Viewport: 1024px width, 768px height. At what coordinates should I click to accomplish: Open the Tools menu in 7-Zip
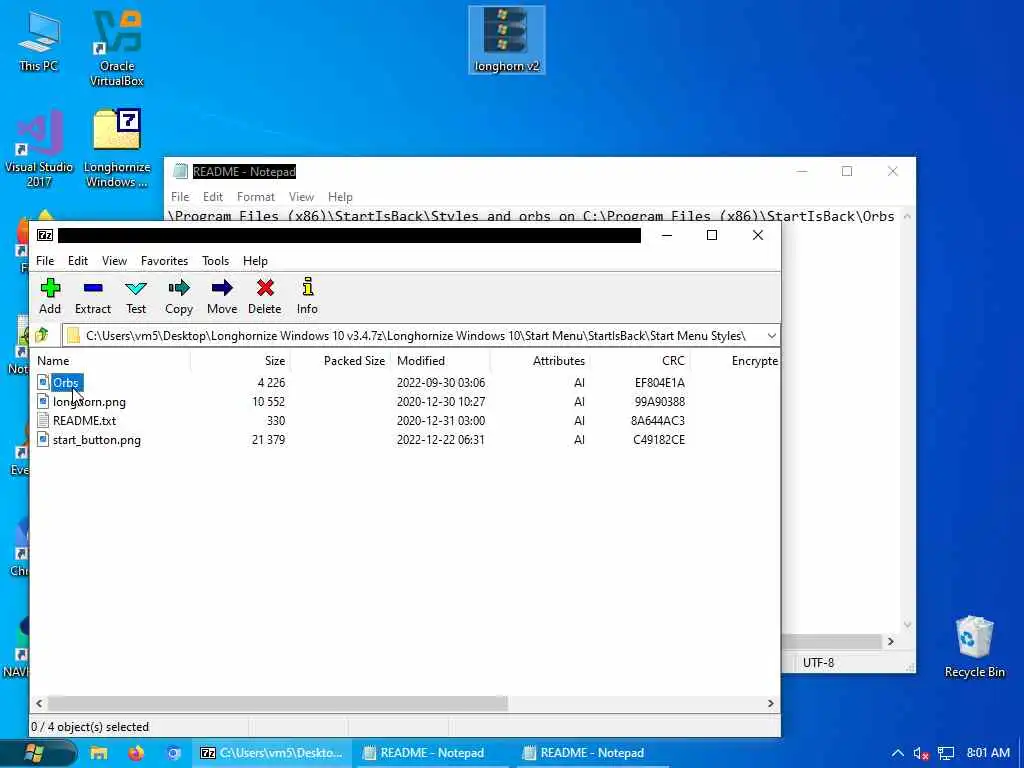tap(216, 261)
